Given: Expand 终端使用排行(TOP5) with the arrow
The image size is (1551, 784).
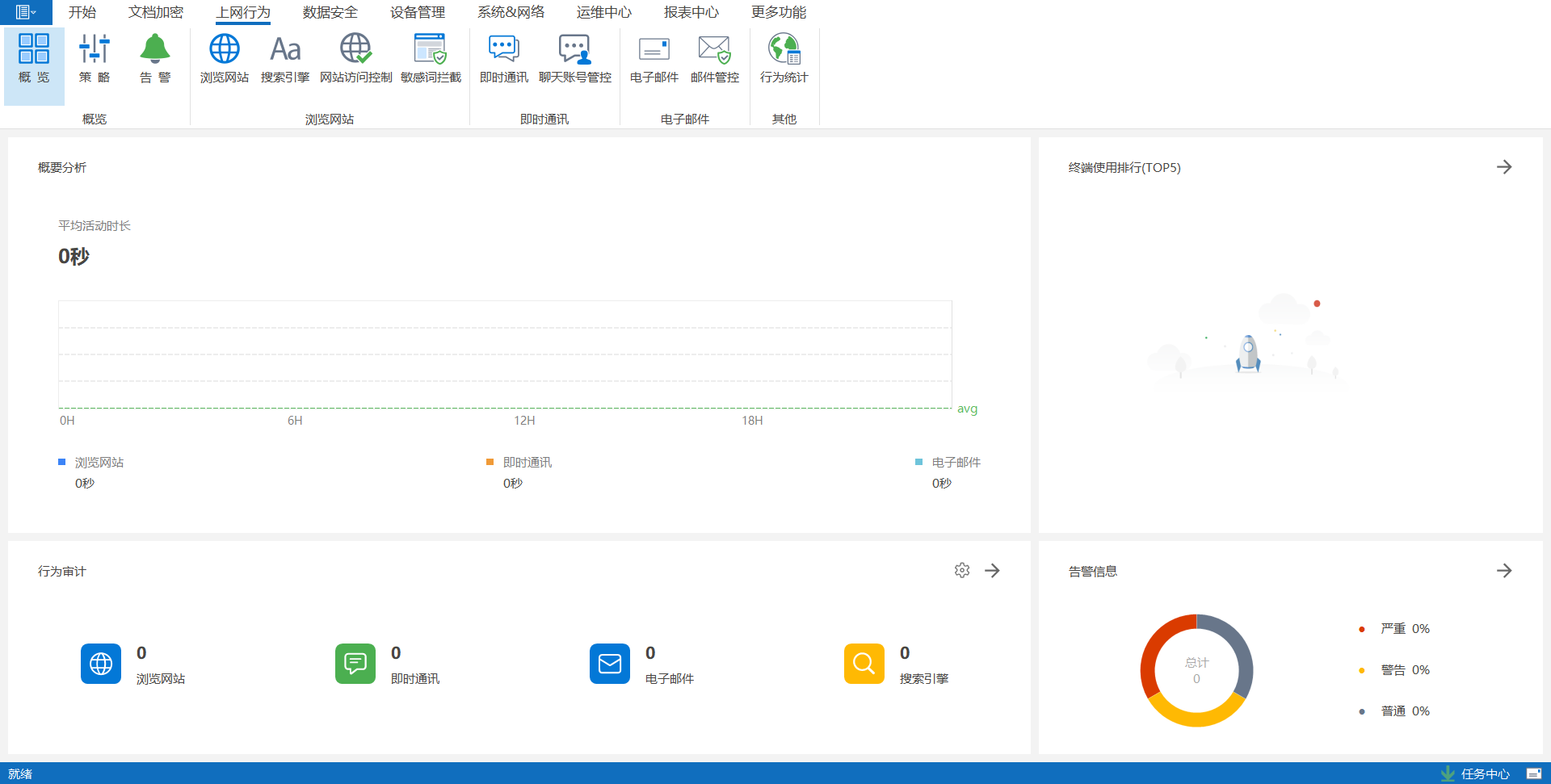Looking at the screenshot, I should point(1503,167).
